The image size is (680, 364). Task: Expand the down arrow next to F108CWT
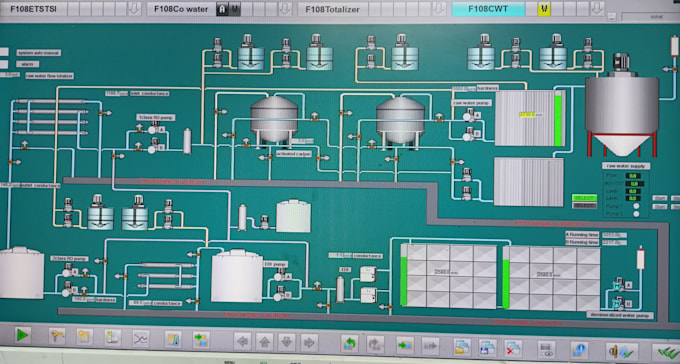tap(597, 9)
